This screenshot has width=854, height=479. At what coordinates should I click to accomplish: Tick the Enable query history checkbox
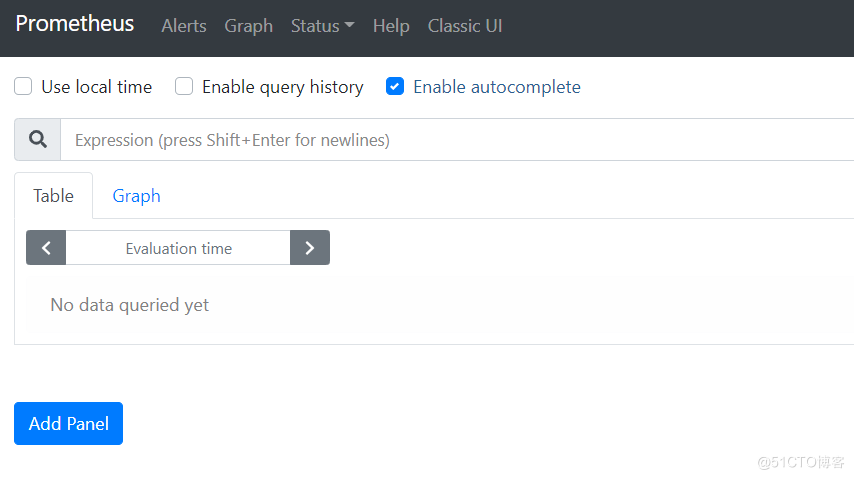(x=184, y=86)
